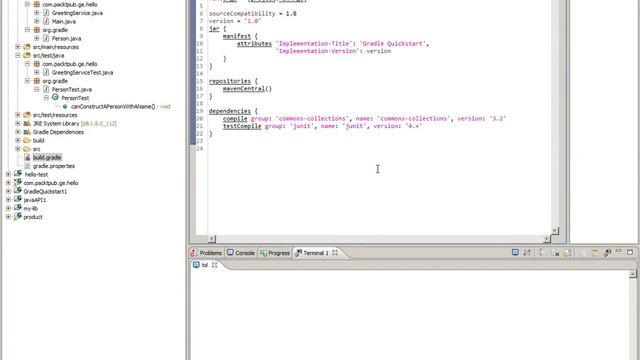The width and height of the screenshot is (640, 360).
Task: Select the my-lib project
Action: tap(31, 208)
